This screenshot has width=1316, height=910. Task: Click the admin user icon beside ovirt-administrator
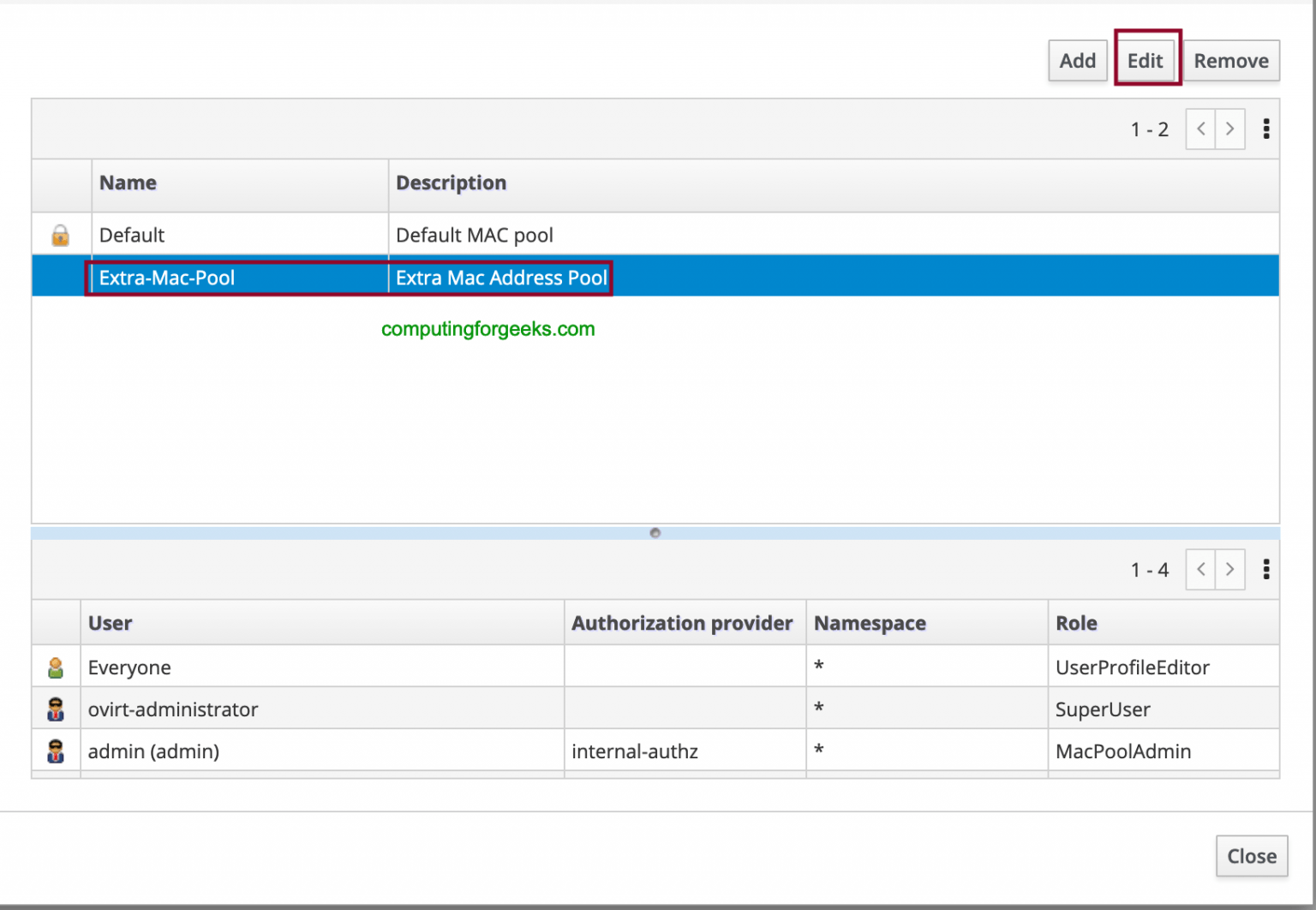tap(55, 708)
